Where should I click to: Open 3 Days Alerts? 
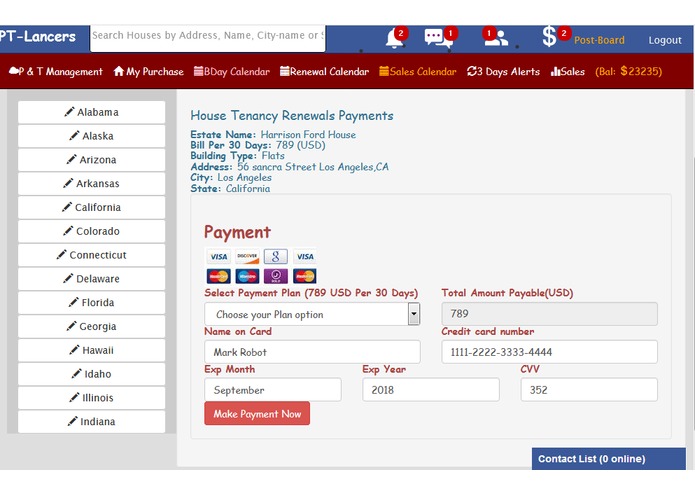(x=503, y=71)
